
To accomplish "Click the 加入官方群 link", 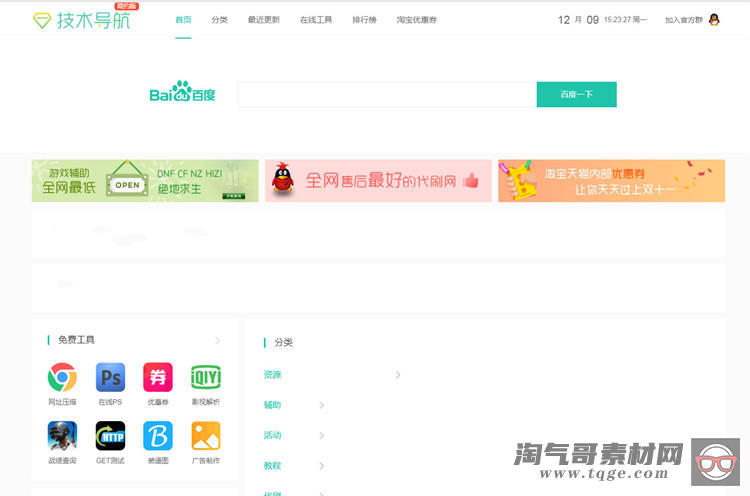I will pos(684,20).
